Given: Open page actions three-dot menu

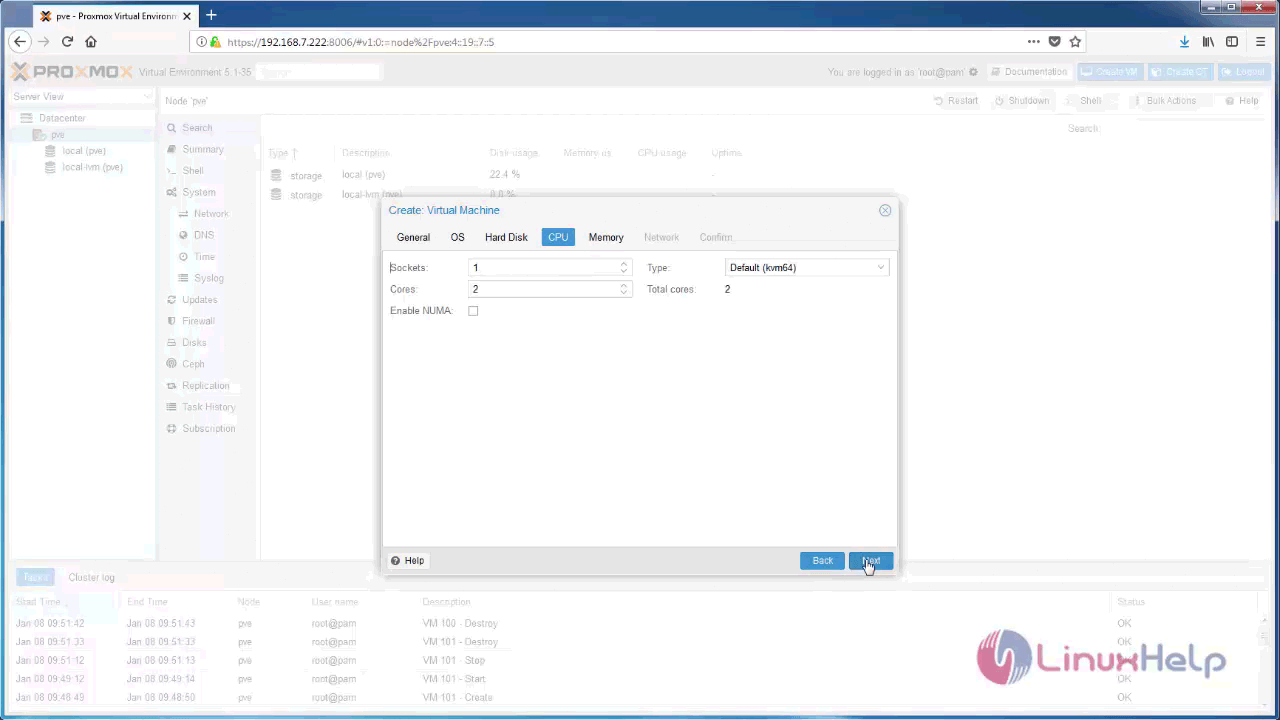Looking at the screenshot, I should click(1033, 42).
